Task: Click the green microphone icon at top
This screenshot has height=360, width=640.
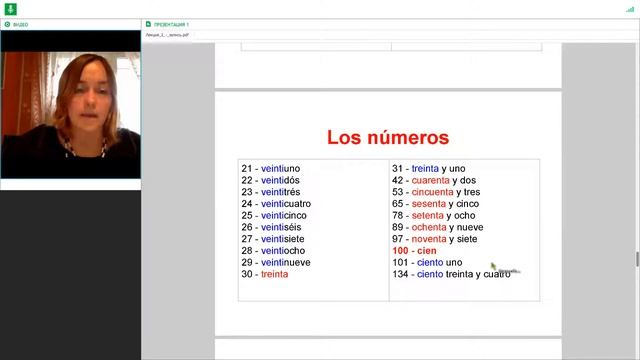Action: tap(11, 9)
